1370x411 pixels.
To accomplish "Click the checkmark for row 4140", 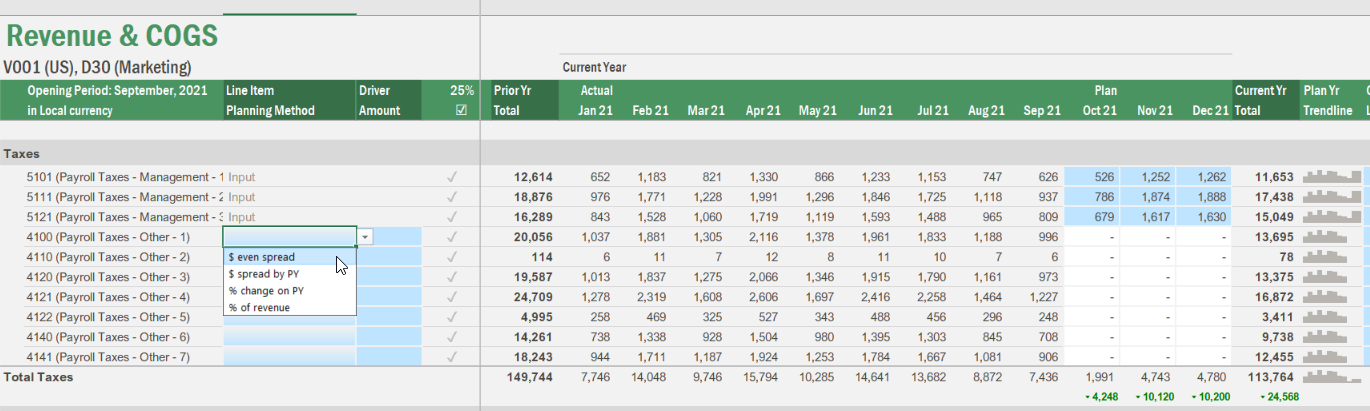I will [452, 337].
